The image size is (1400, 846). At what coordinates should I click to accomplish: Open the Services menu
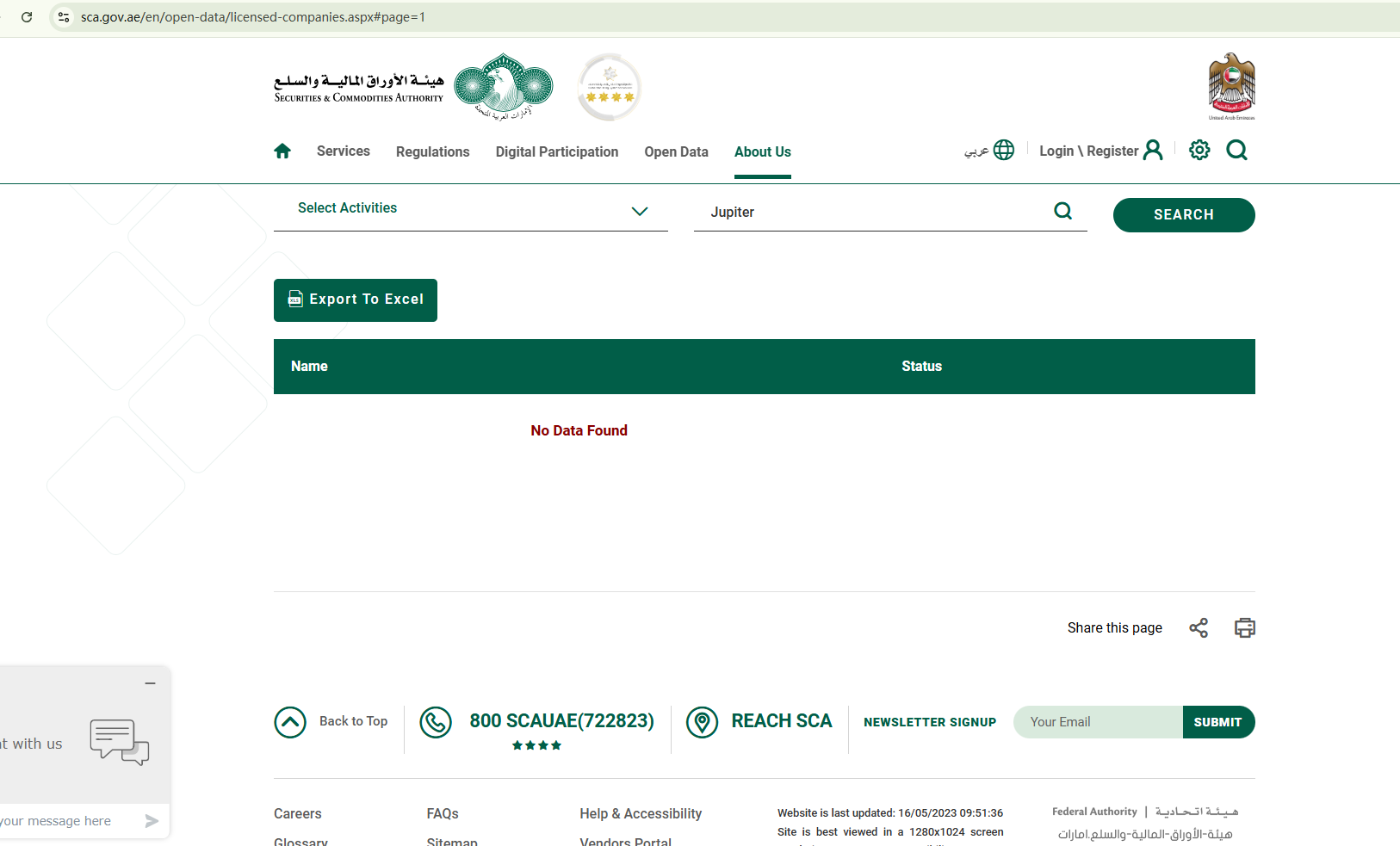click(x=343, y=151)
